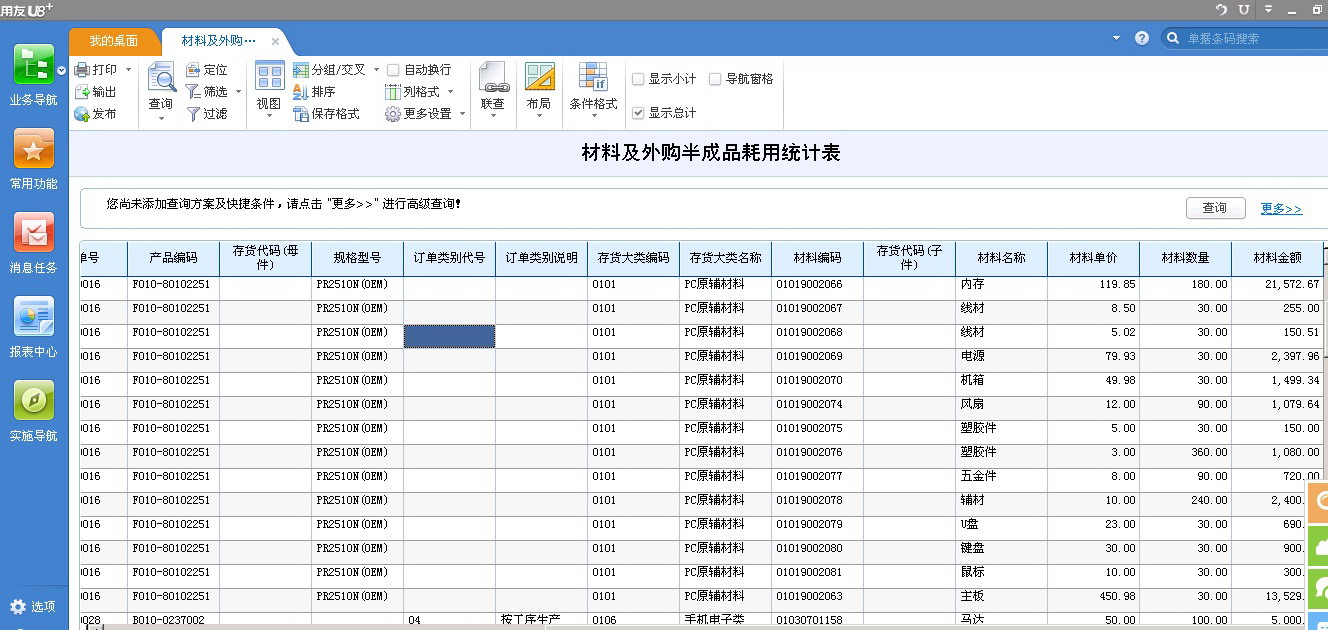
Task: Open the title bar quick menu arrow
Action: pyautogui.click(x=1268, y=9)
